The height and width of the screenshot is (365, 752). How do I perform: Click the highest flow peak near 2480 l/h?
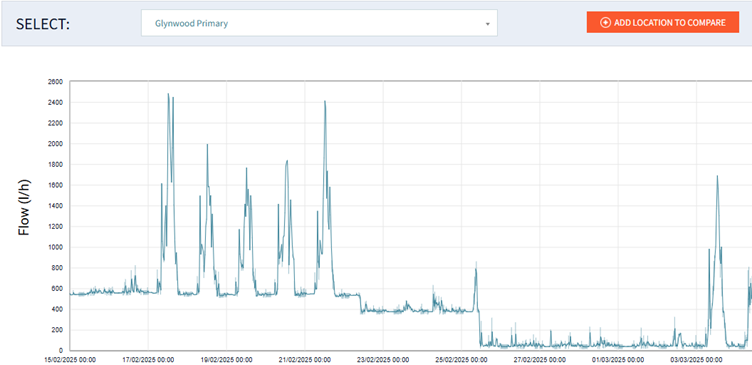(x=168, y=94)
